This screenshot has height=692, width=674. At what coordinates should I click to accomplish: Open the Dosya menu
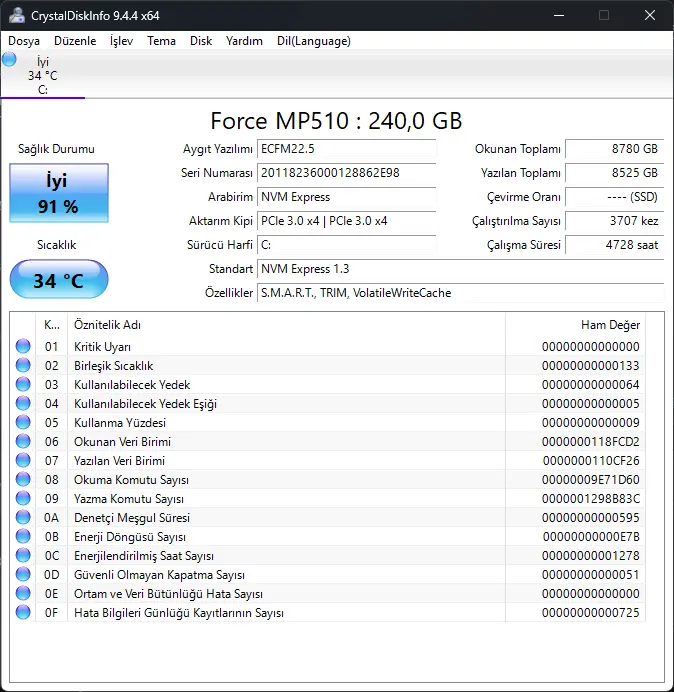24,41
